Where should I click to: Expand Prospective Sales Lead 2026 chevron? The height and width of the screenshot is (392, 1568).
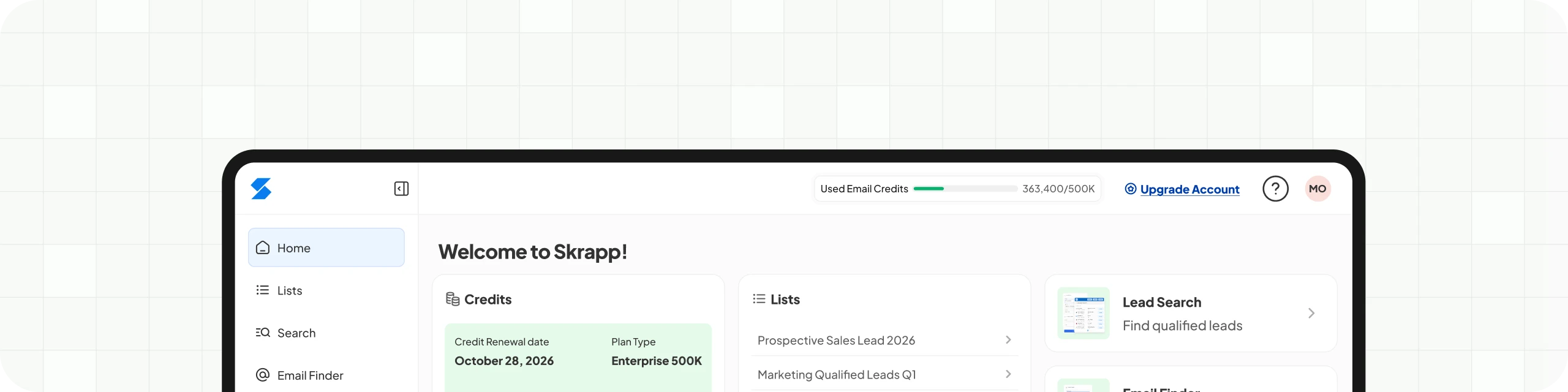coord(1008,340)
